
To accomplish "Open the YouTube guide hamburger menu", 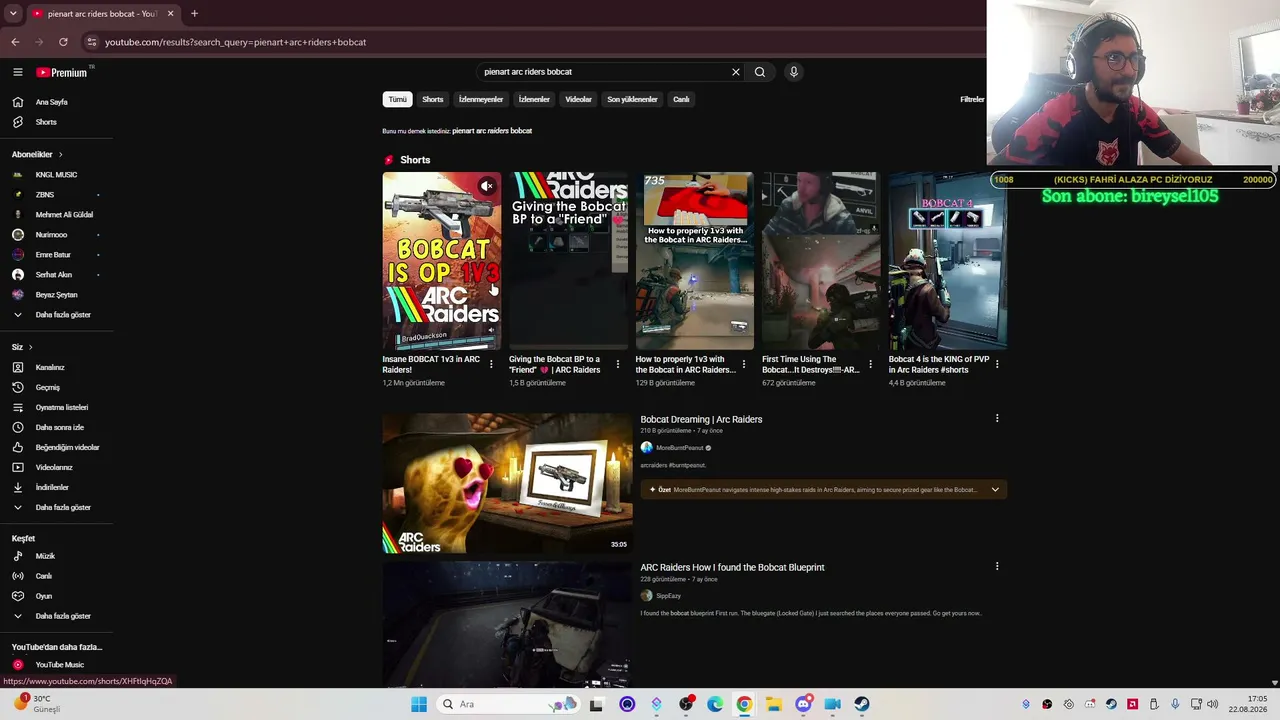I will tap(17, 72).
